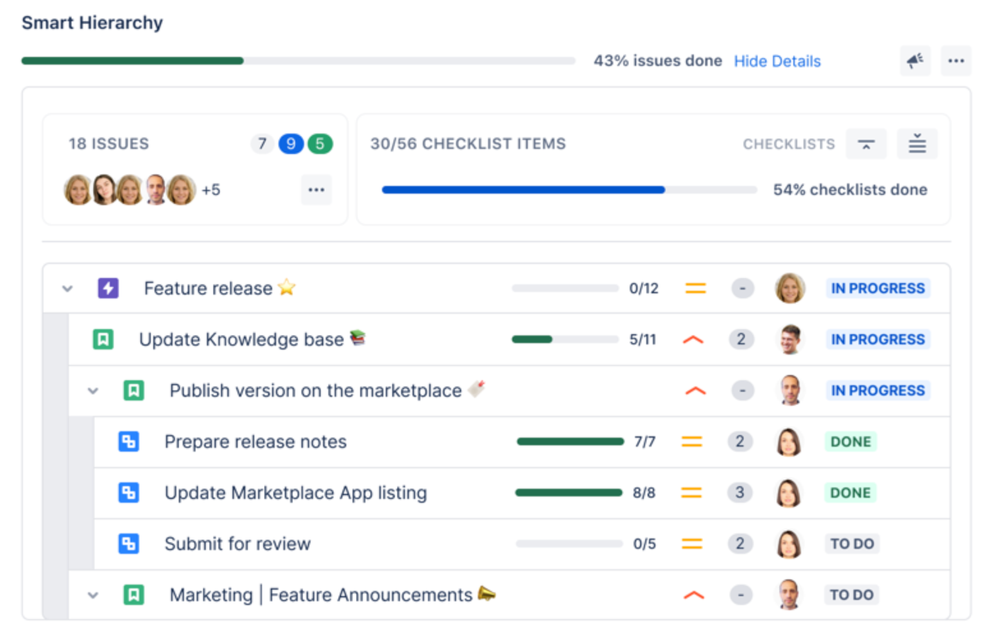The width and height of the screenshot is (999, 630).
Task: Click the Marketing Feature Announcements story icon
Action: click(x=134, y=595)
